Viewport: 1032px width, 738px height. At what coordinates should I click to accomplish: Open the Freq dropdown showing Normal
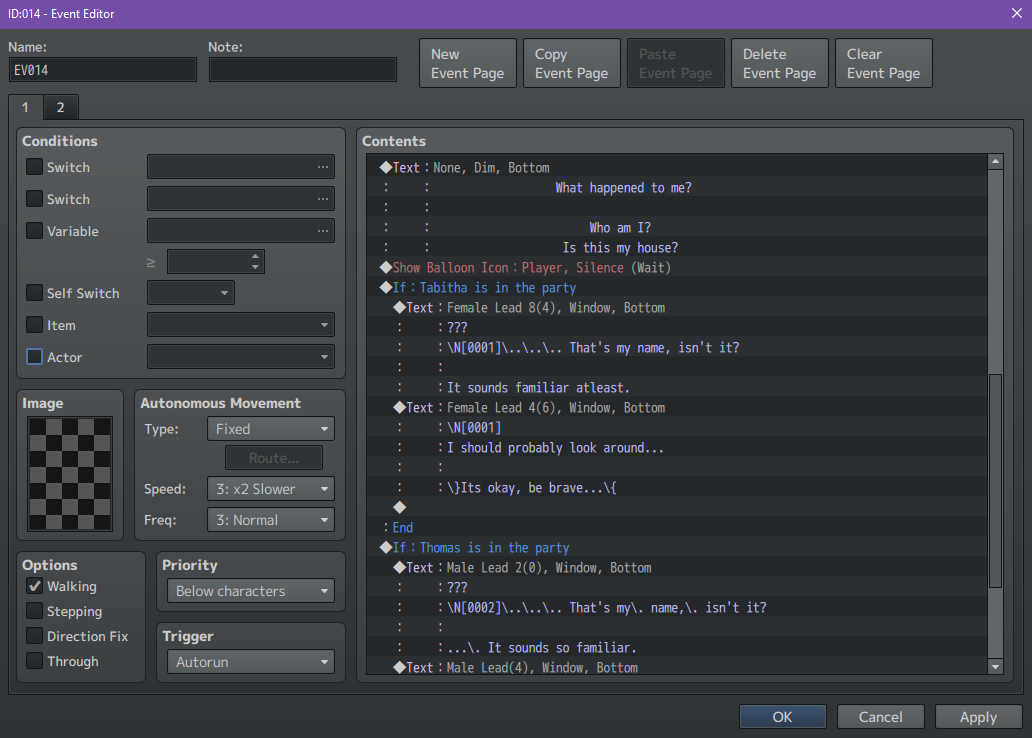click(271, 520)
